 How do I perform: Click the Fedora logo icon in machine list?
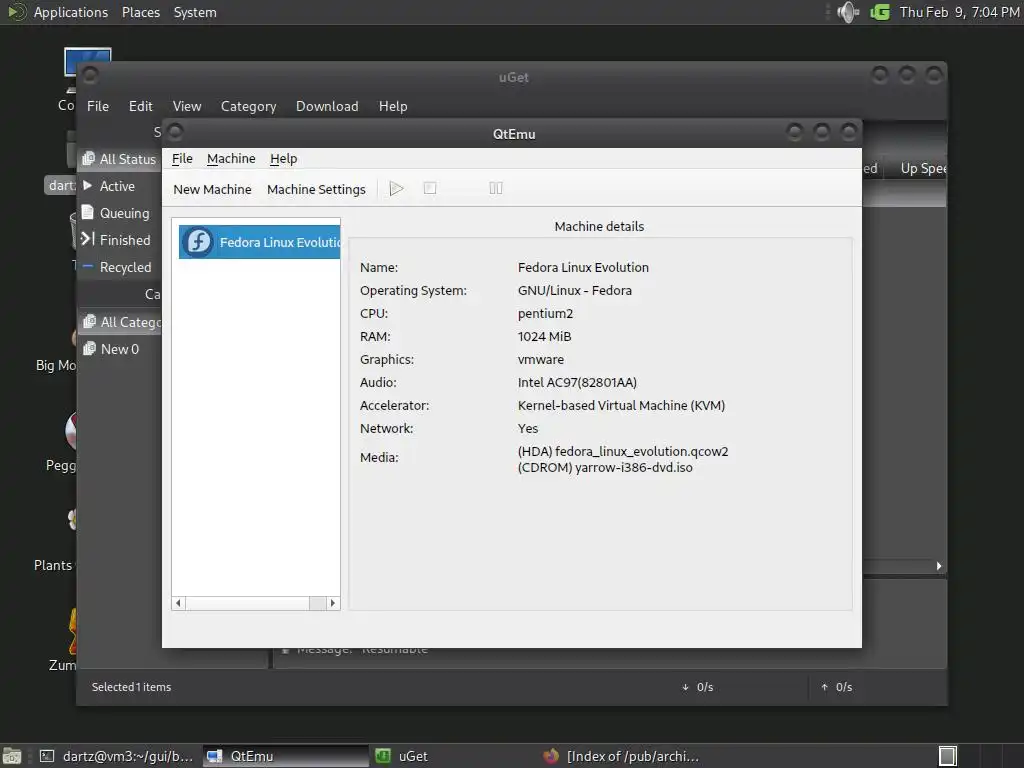click(198, 242)
